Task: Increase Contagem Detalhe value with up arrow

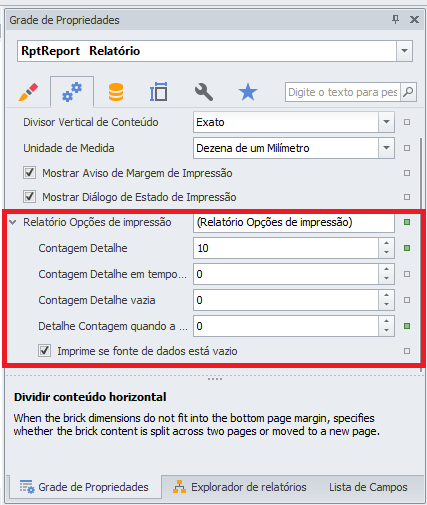Action: point(386,243)
